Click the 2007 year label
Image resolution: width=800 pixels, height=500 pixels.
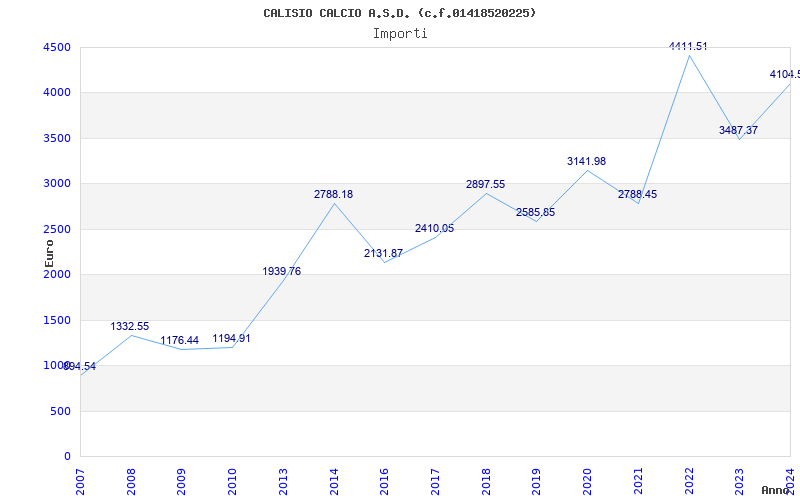pos(80,482)
